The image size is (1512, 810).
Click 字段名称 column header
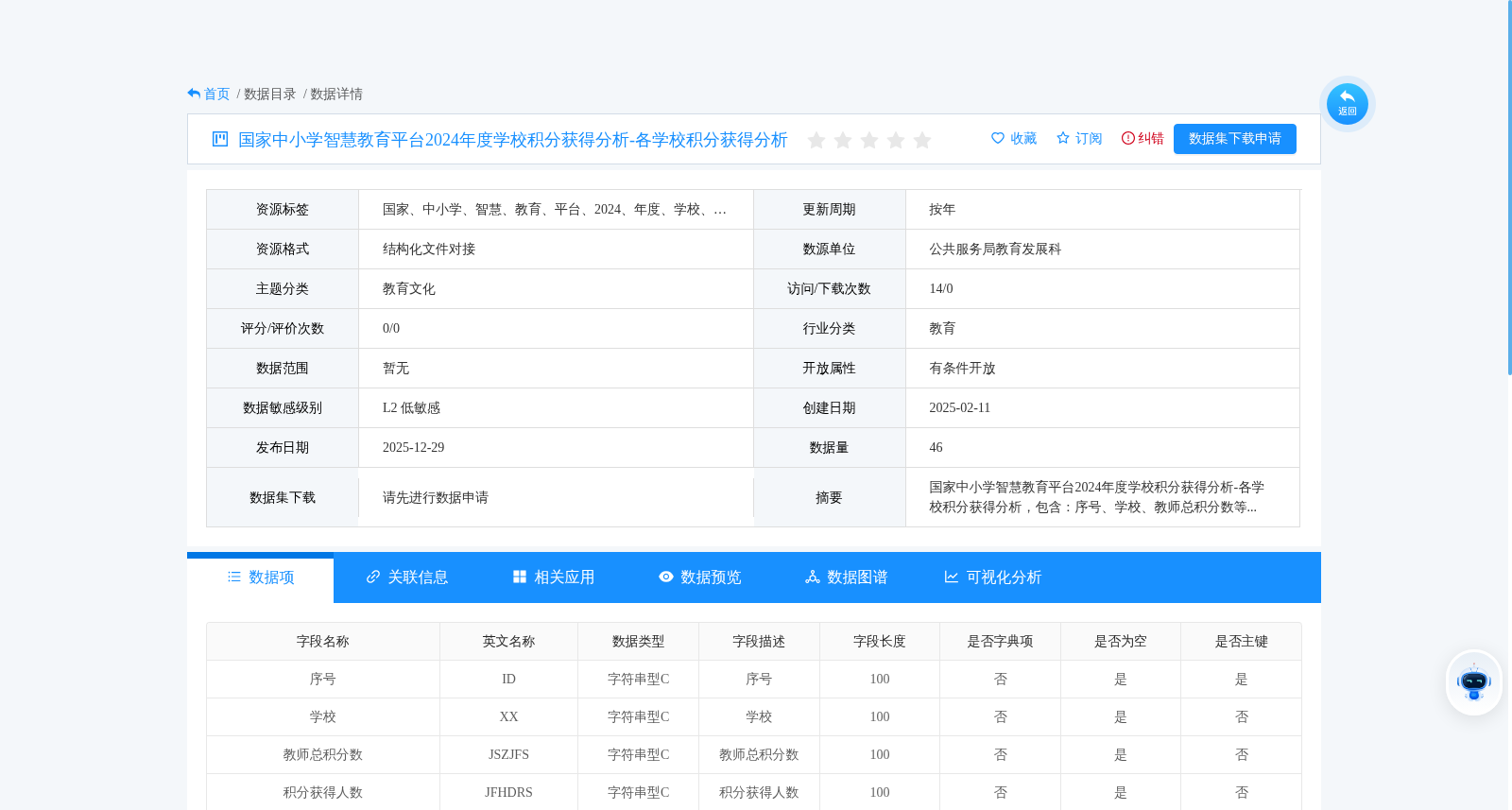pyautogui.click(x=323, y=642)
